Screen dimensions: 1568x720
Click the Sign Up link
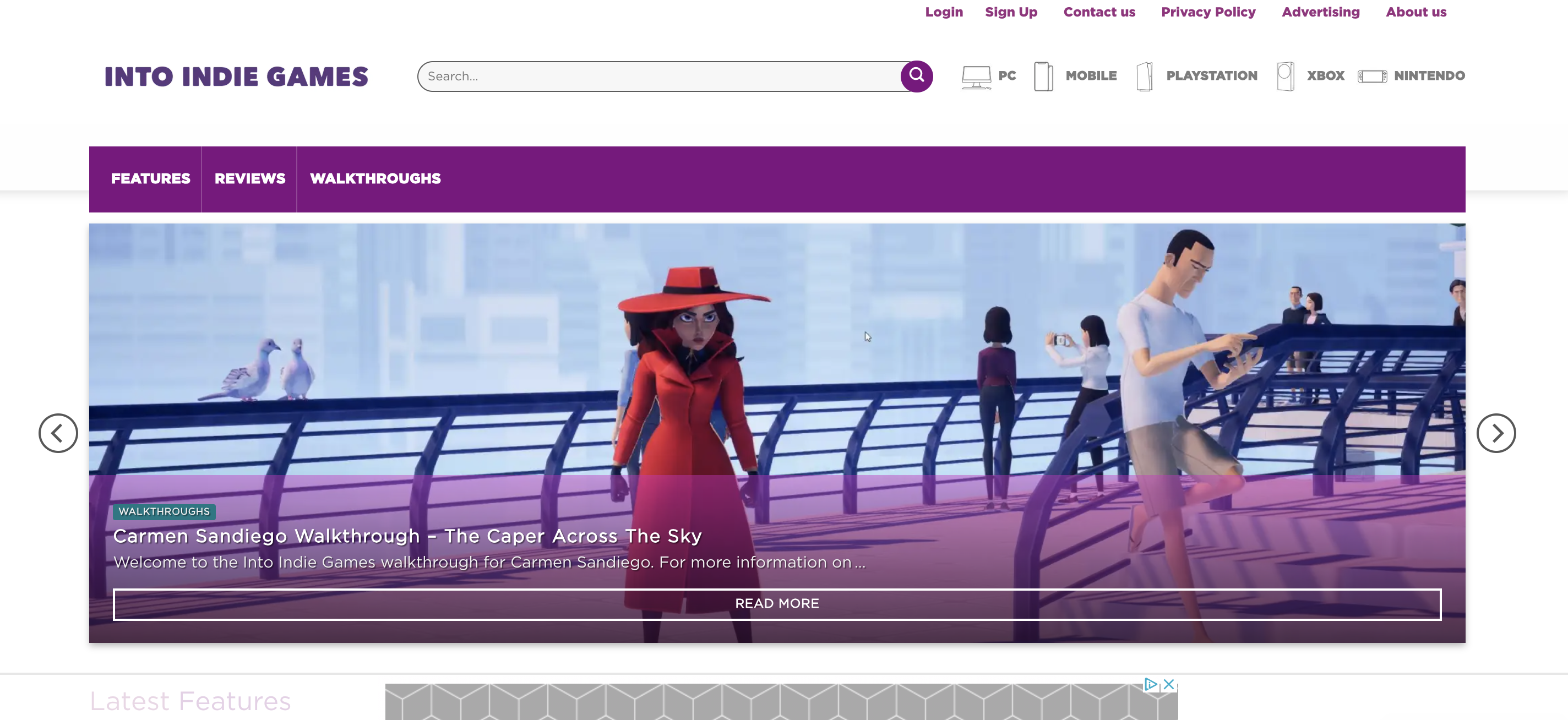1011,12
